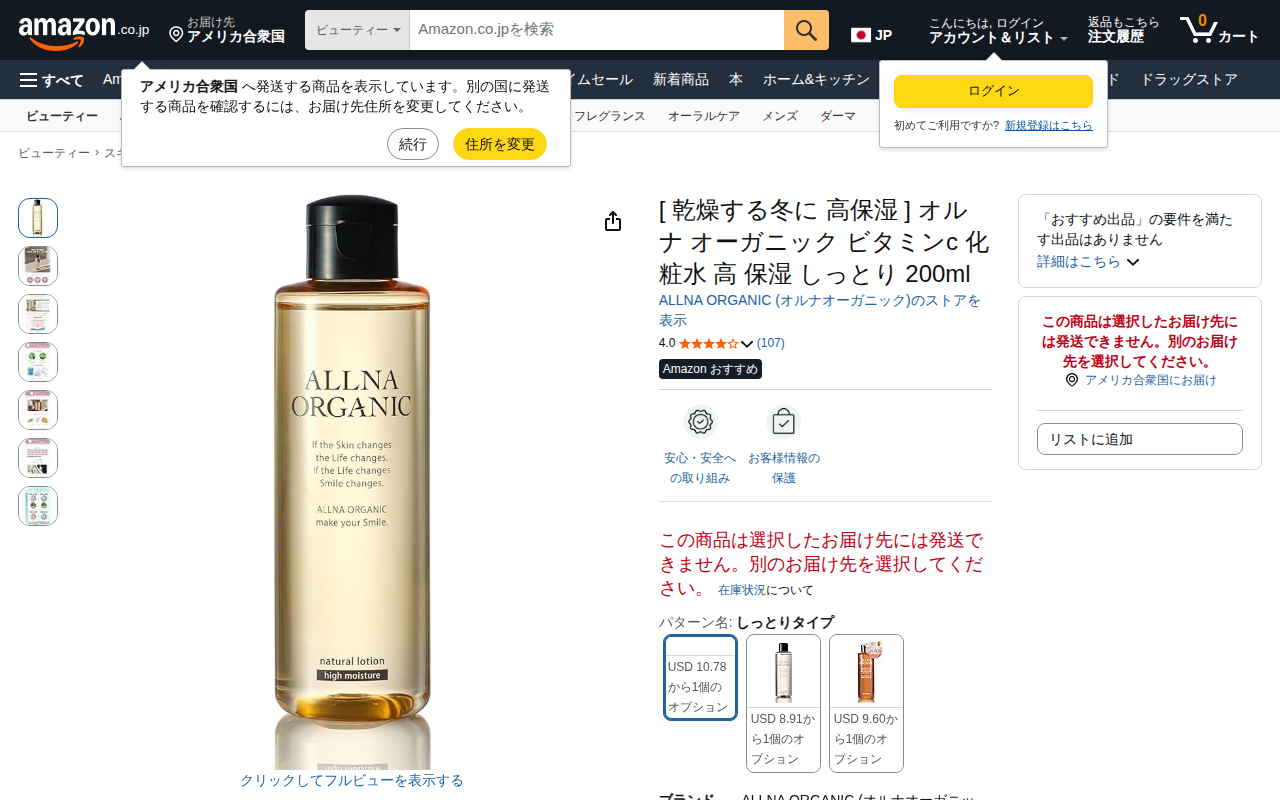Viewport: 1280px width, 800px height.
Task: Expand the star rating dropdown chevron
Action: [x=747, y=344]
